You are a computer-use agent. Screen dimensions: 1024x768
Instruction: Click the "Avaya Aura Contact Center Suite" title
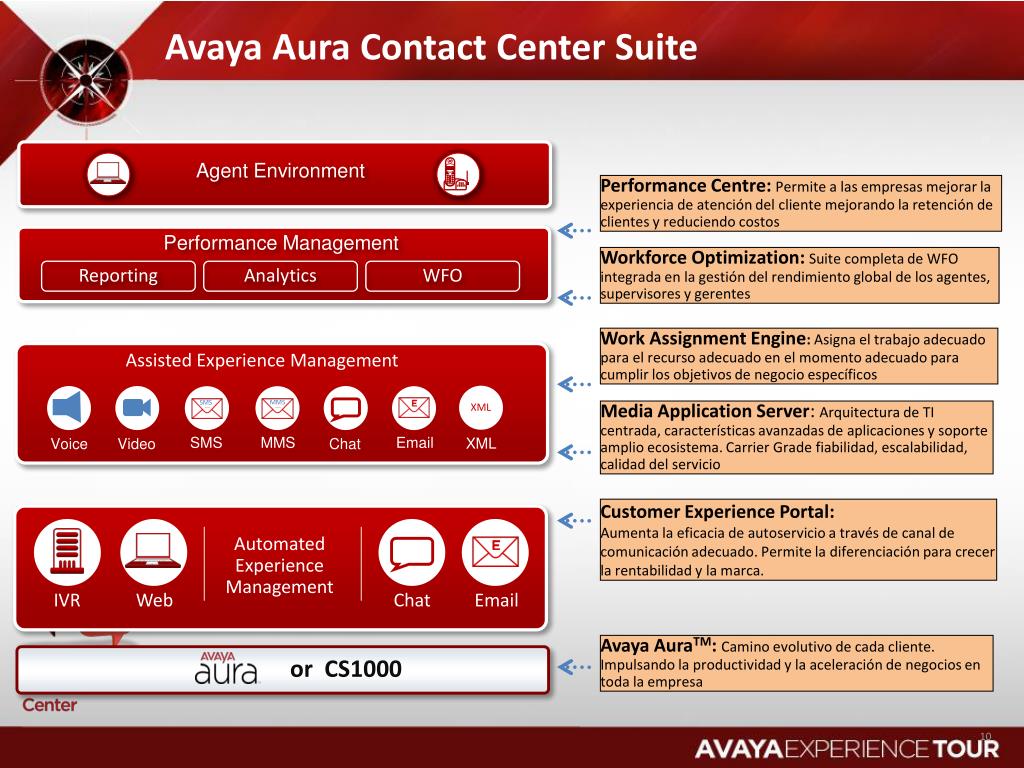click(x=431, y=47)
